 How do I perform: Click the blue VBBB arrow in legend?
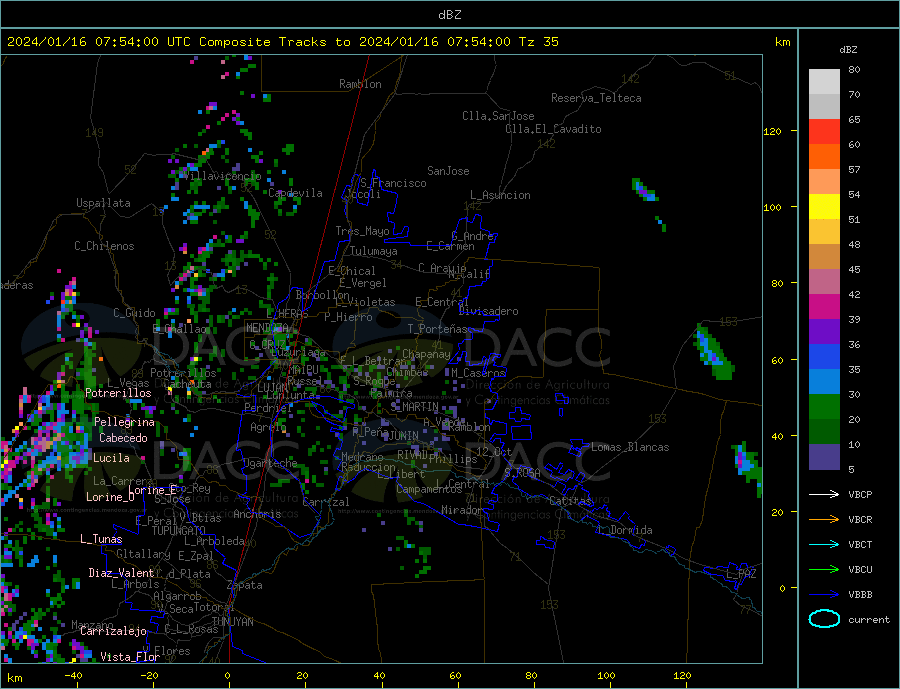824,594
